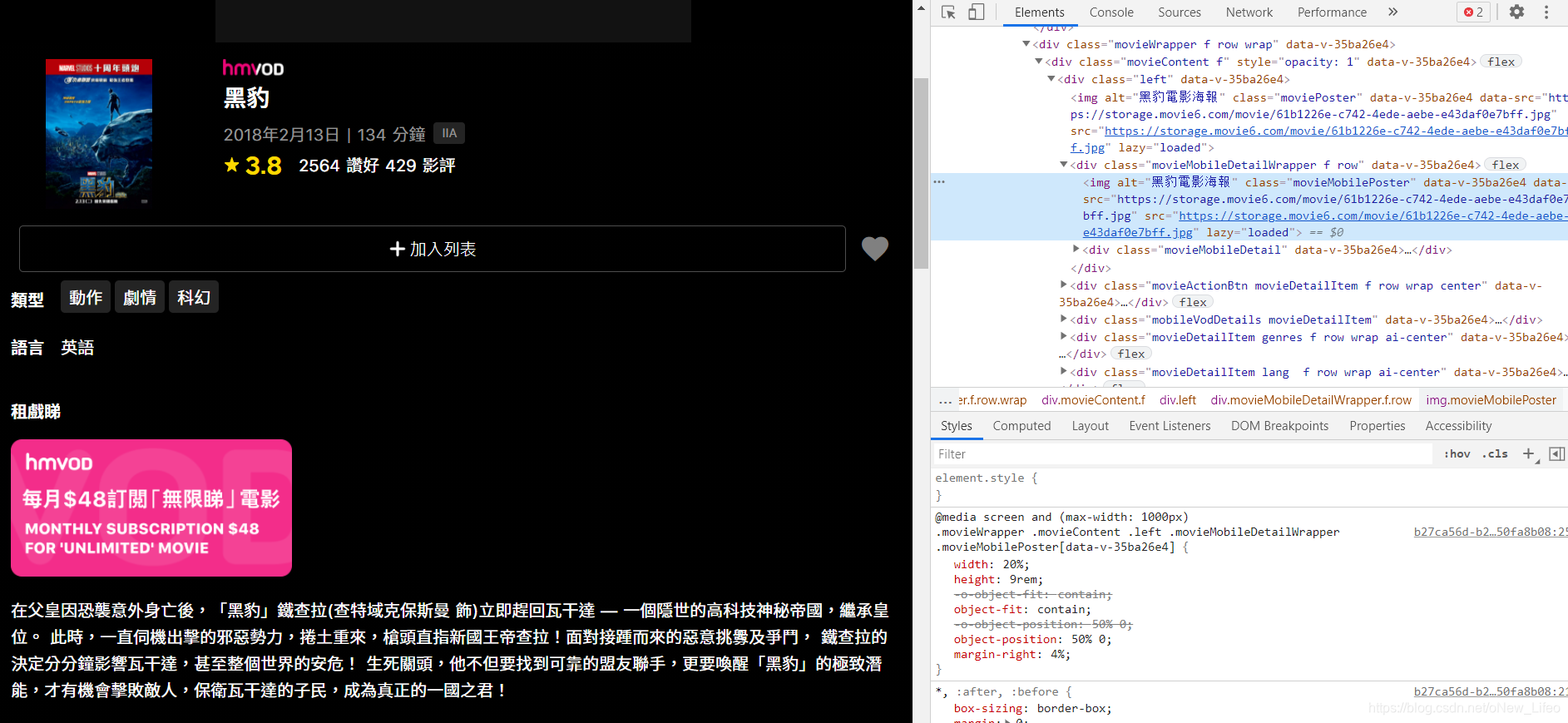
Task: Toggle :hov element state panel
Action: (1457, 453)
